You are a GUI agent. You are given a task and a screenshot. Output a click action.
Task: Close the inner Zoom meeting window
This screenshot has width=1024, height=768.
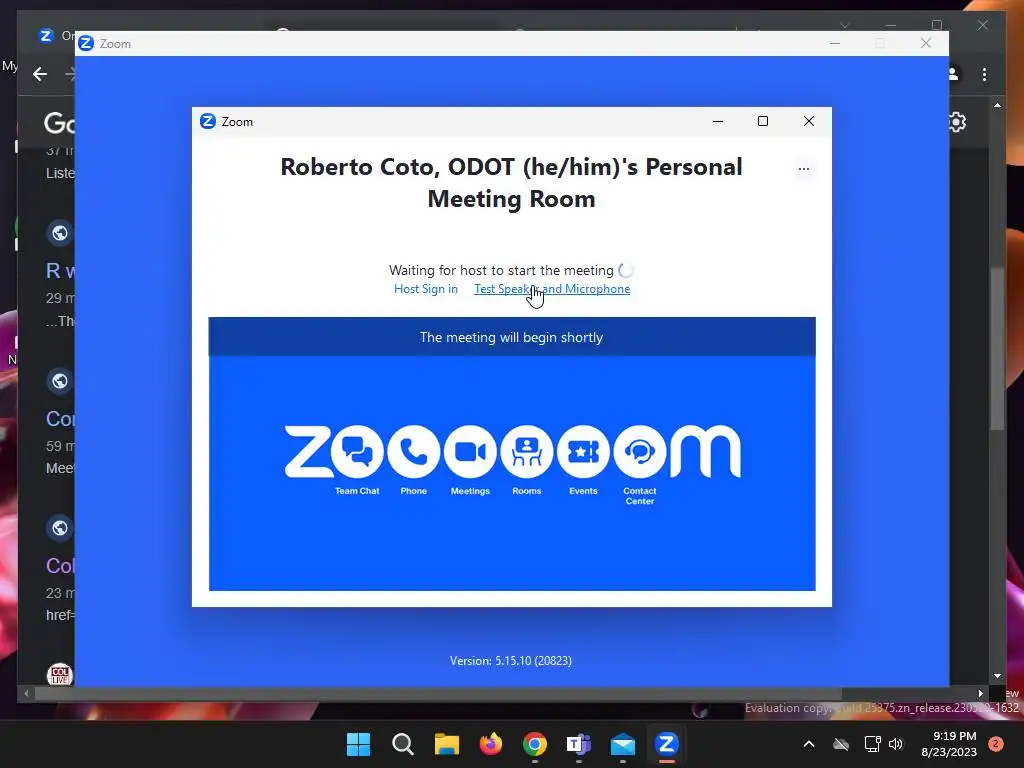click(x=808, y=121)
